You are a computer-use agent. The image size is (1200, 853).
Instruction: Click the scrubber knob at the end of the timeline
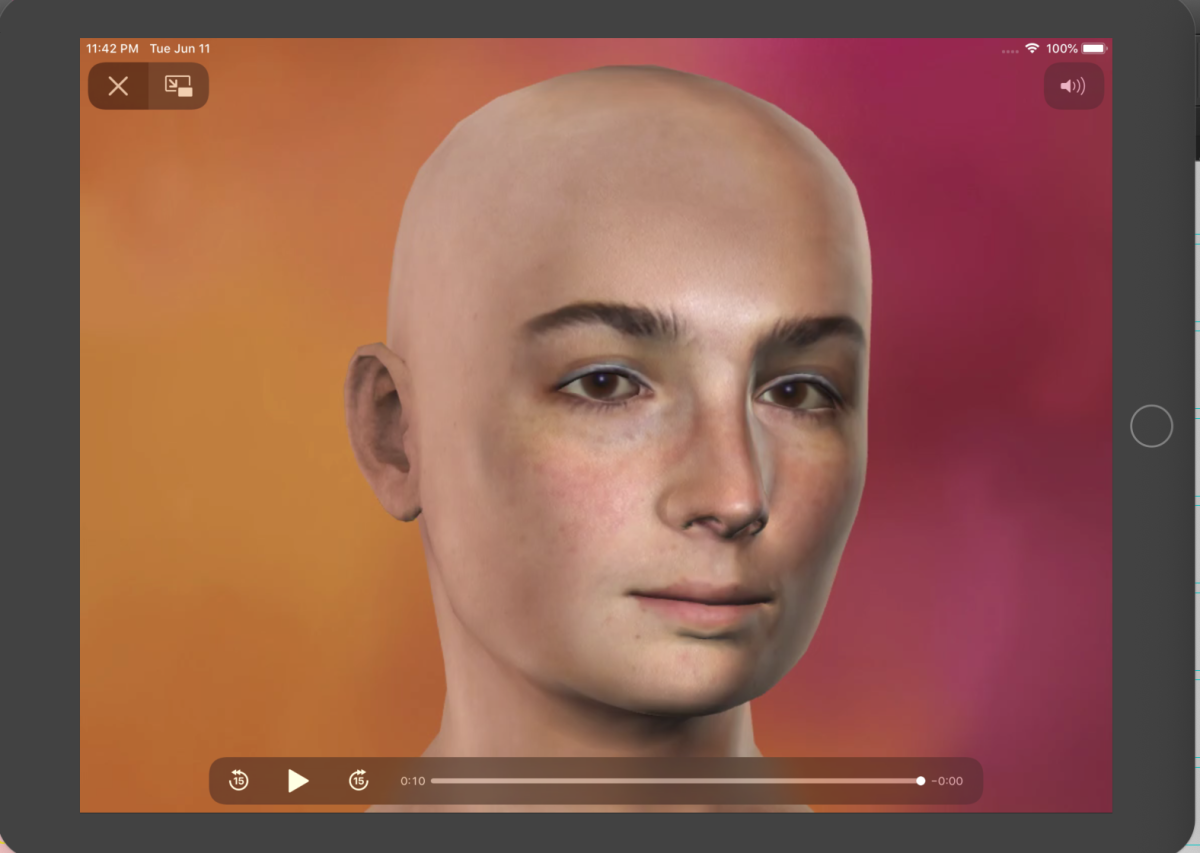(920, 781)
